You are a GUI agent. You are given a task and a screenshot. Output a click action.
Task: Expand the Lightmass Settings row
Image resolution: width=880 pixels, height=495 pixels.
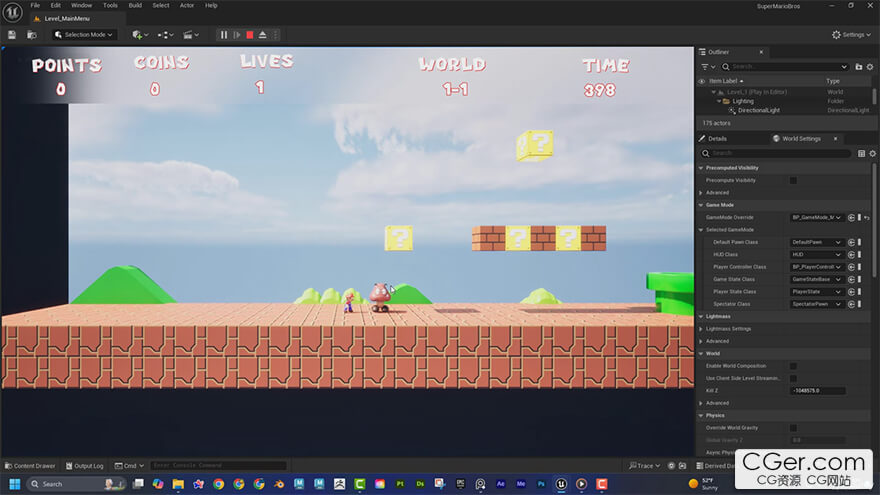pos(701,329)
